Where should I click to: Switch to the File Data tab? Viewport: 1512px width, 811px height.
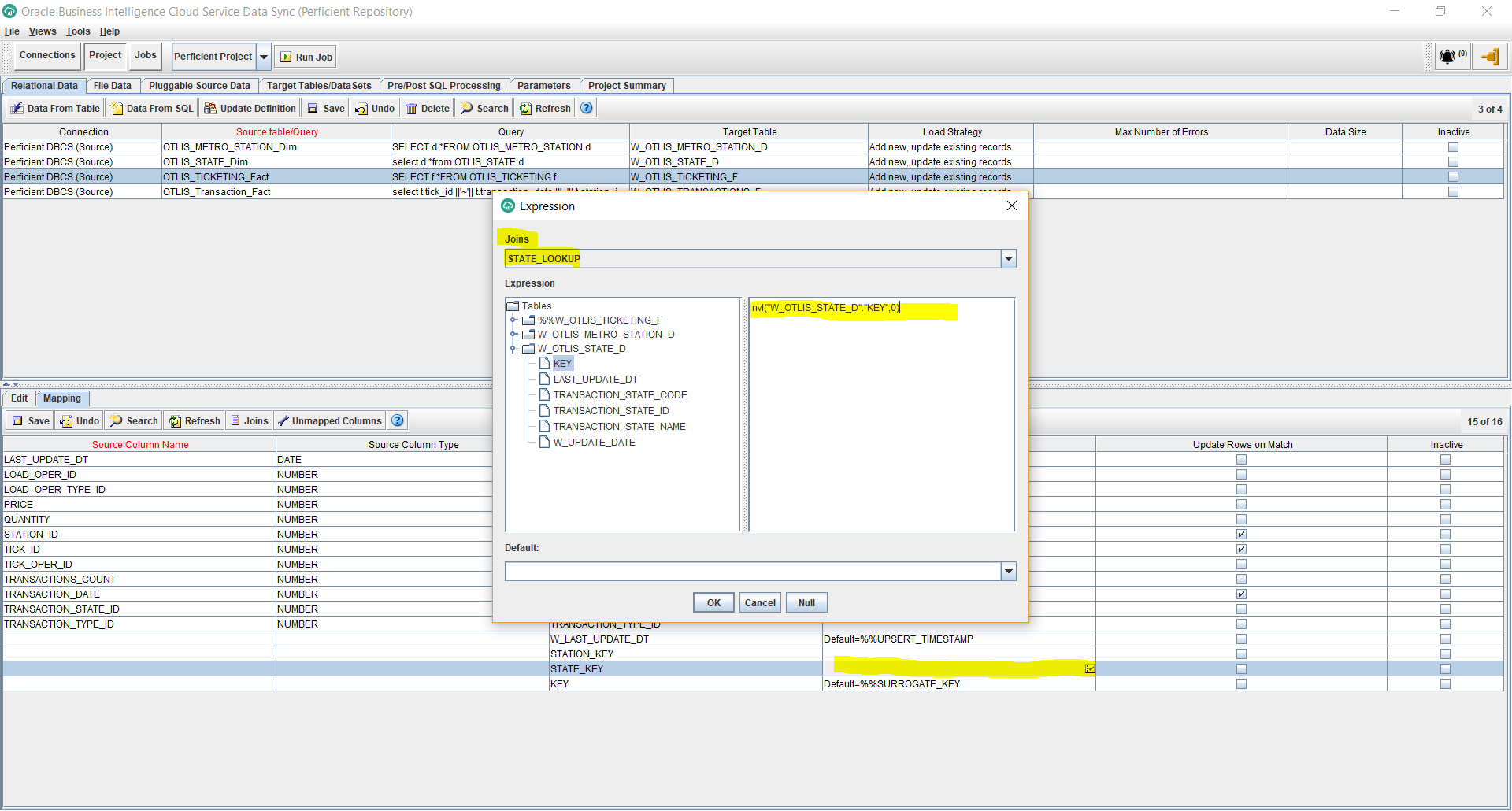(x=113, y=86)
